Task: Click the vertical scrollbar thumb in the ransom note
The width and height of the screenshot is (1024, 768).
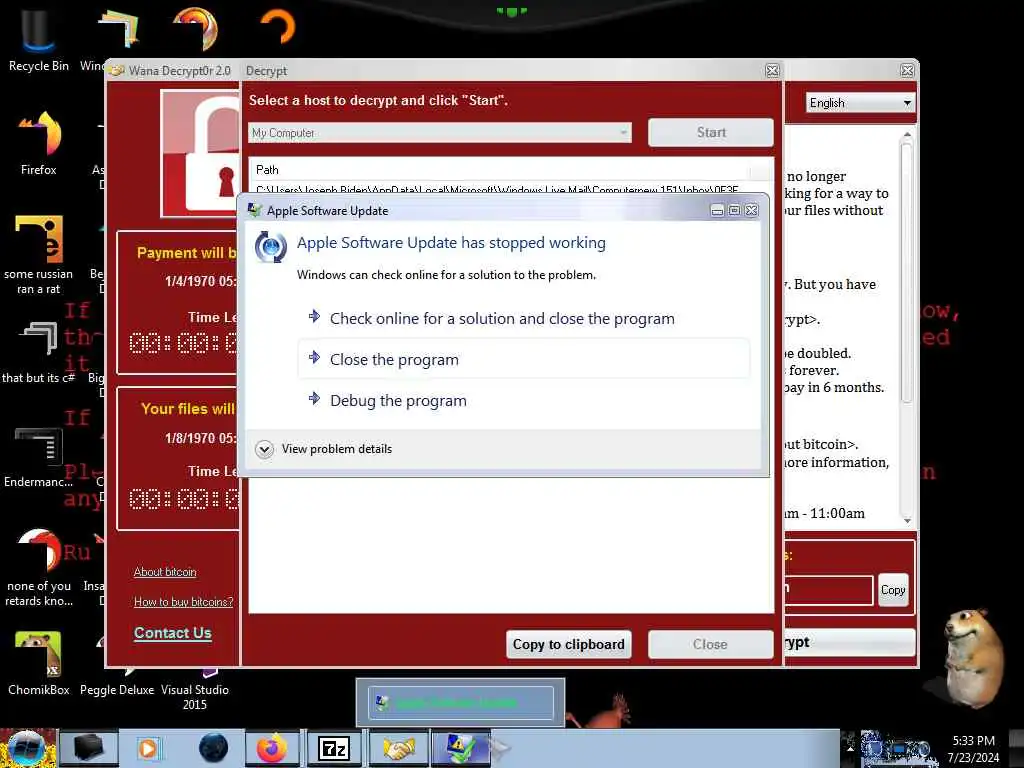Action: (906, 273)
